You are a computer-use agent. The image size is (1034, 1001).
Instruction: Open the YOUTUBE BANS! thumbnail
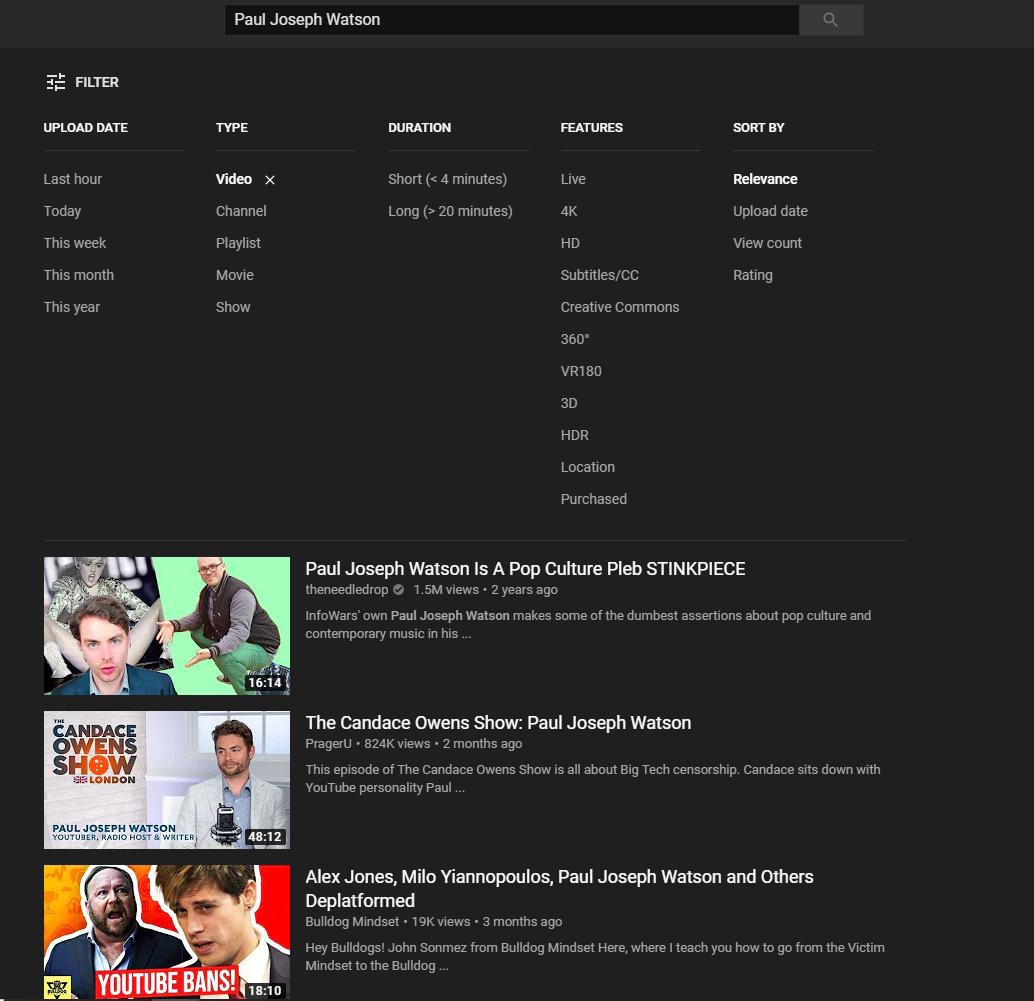coord(167,932)
